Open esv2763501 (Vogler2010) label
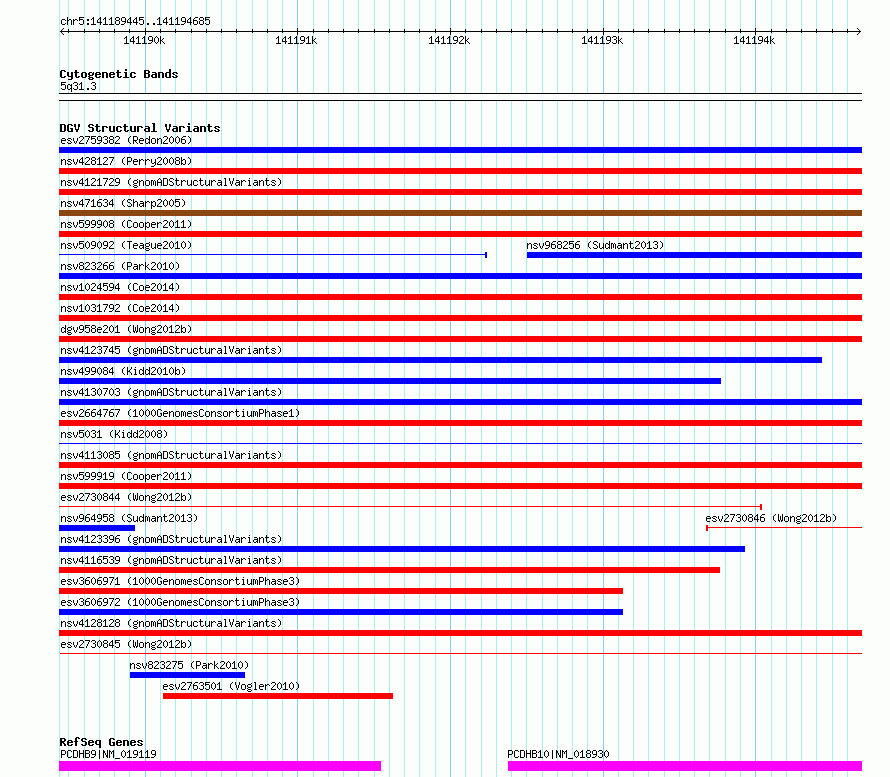 231,686
